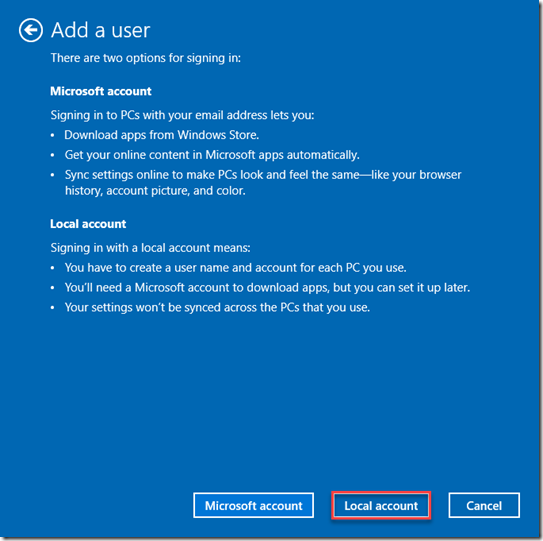Select the bold 'Microsoft account' heading

101,91
